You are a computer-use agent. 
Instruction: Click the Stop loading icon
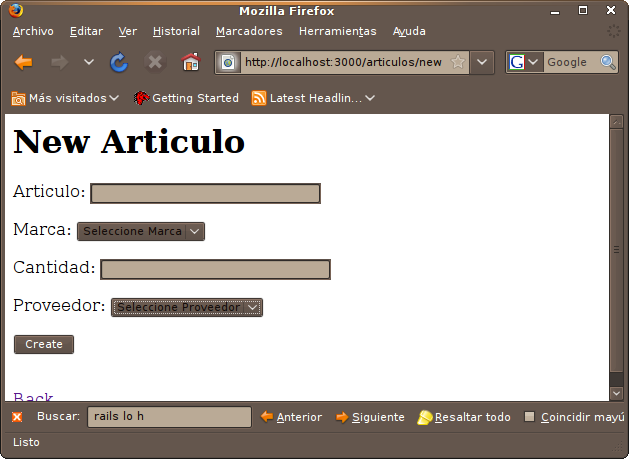point(154,62)
